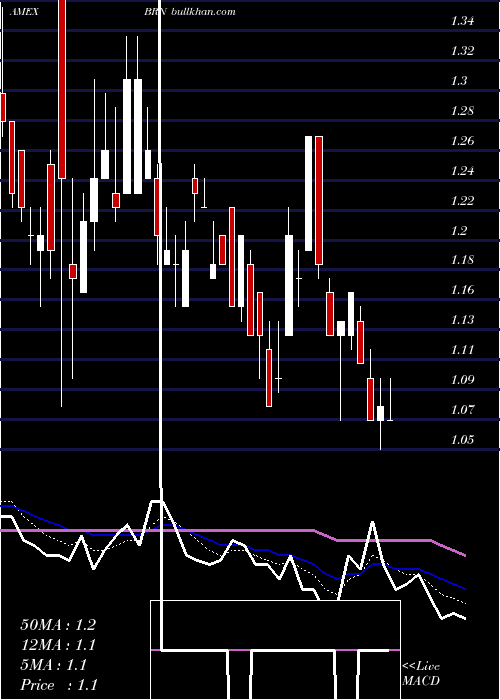Click the Live MACD label
The image size is (500, 700).
pyautogui.click(x=421, y=673)
